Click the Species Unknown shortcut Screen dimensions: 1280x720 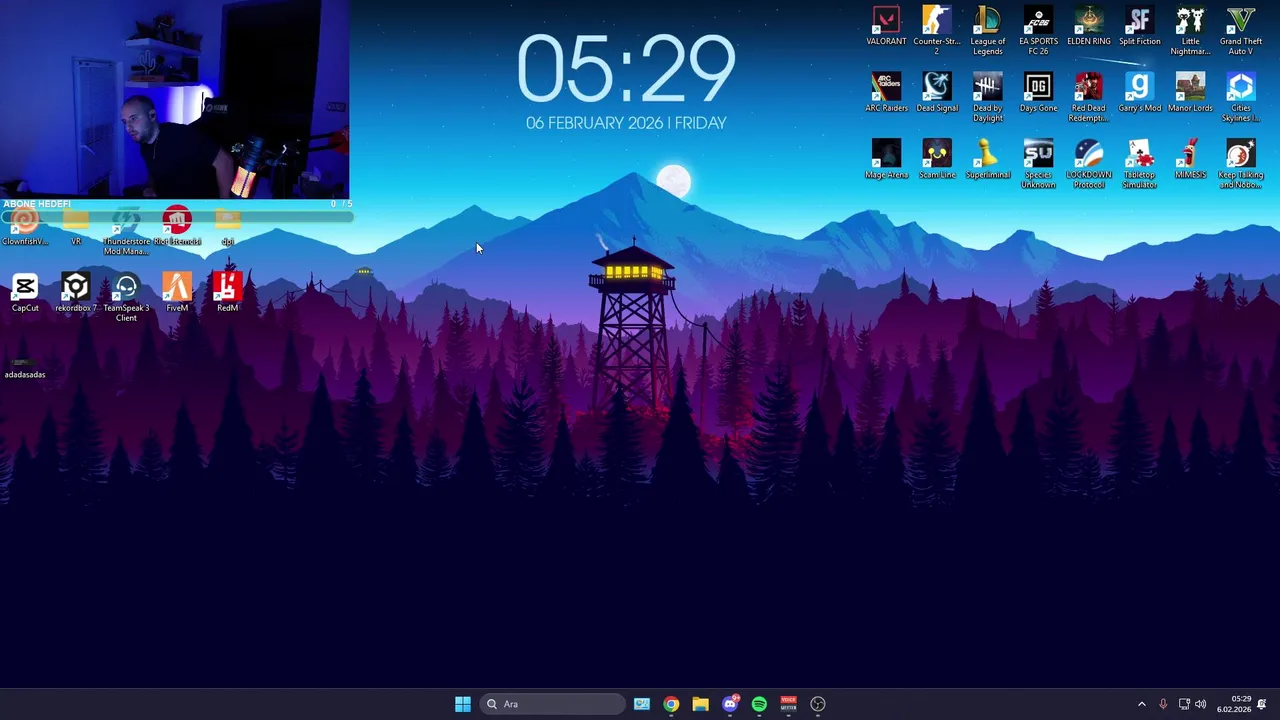[x=1038, y=165]
